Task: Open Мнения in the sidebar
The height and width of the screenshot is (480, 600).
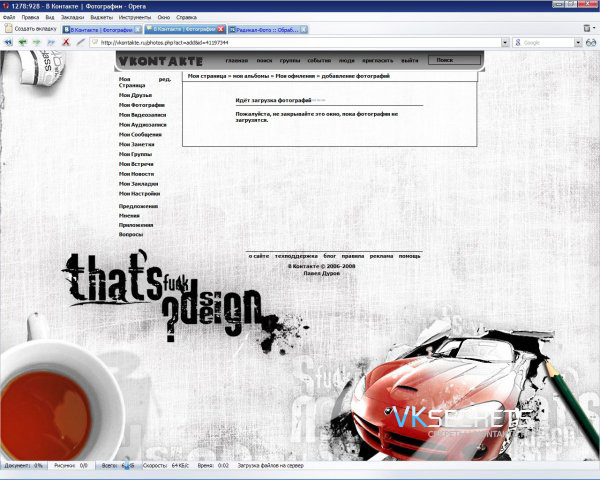Action: [129, 216]
